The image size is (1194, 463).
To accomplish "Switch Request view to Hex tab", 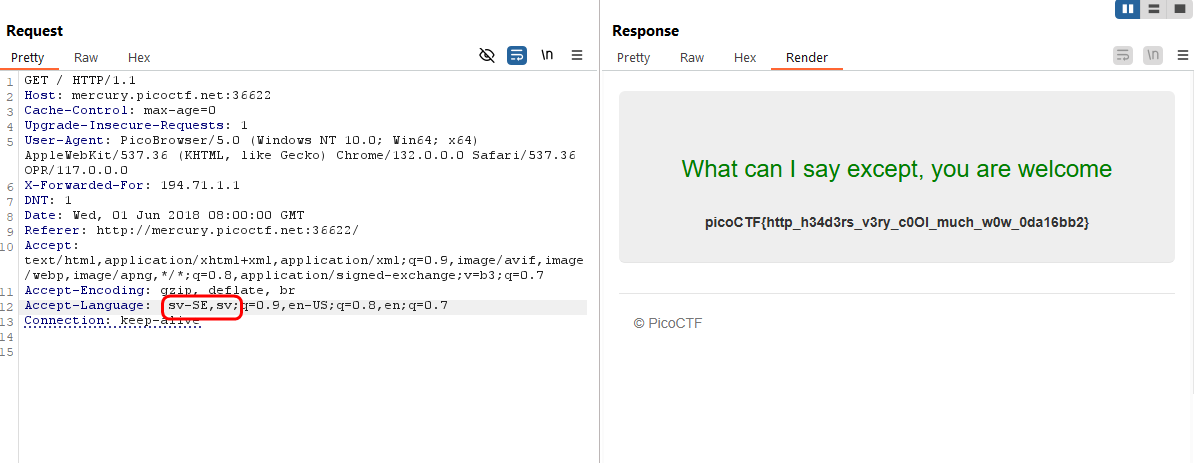I will [139, 58].
